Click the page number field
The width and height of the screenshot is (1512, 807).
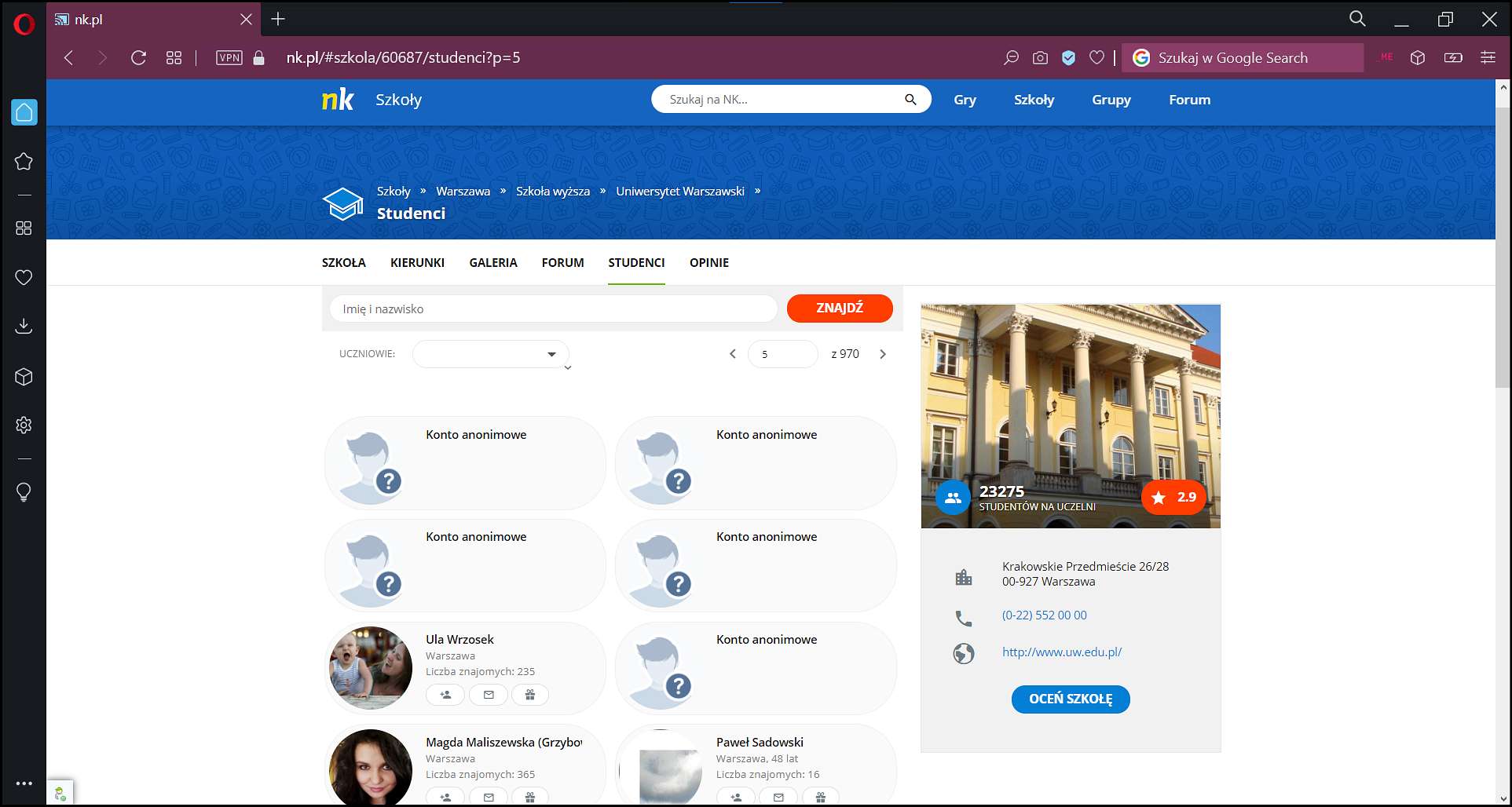point(783,354)
